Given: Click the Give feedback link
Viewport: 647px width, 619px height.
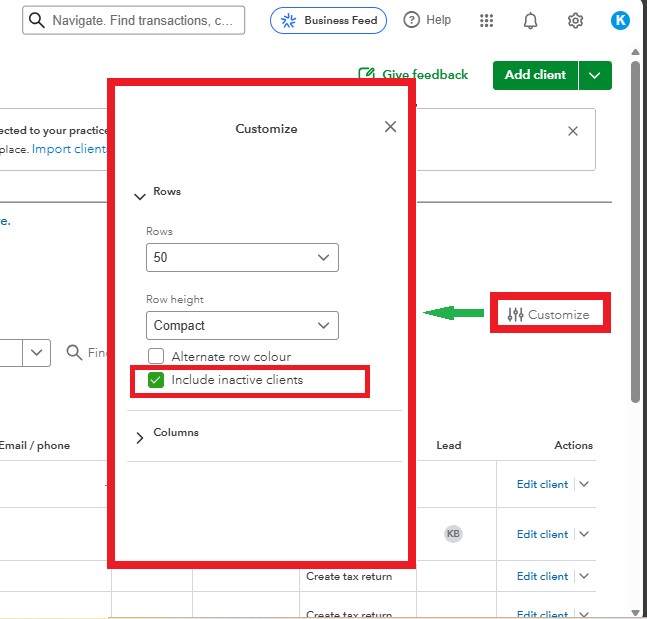Looking at the screenshot, I should click(x=413, y=75).
